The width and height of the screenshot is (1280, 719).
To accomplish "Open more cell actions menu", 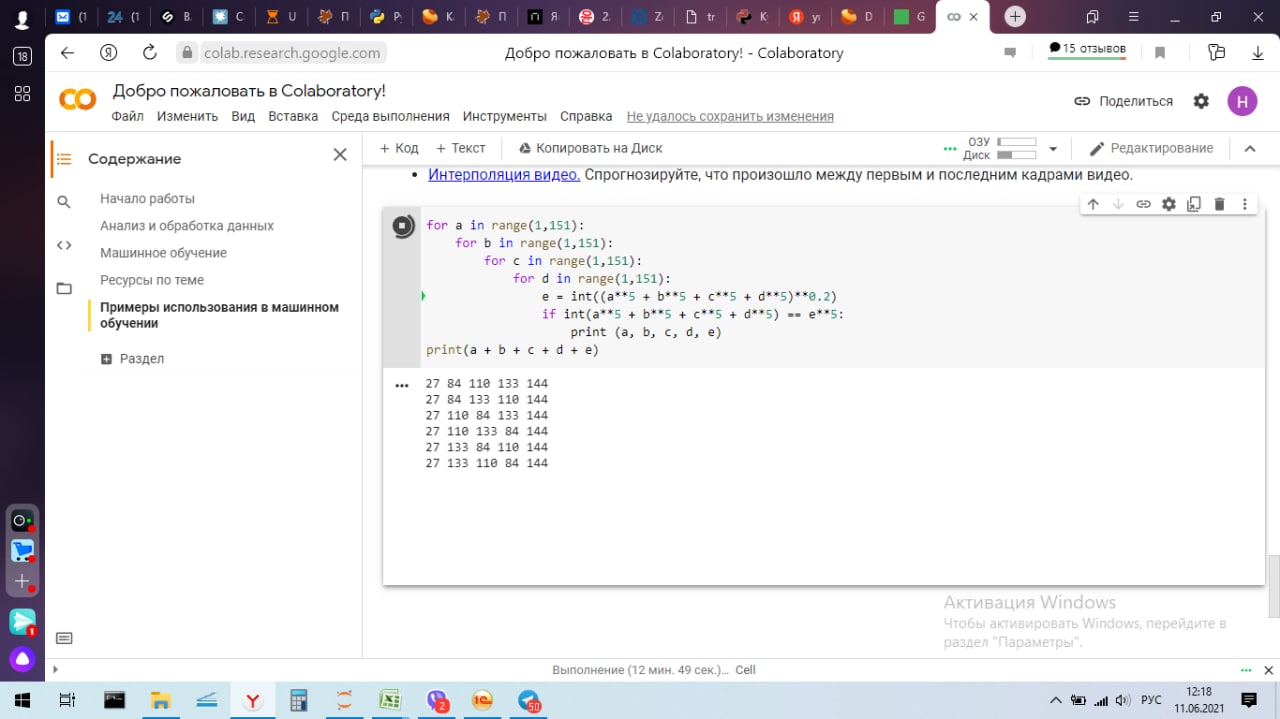I will [x=1245, y=204].
